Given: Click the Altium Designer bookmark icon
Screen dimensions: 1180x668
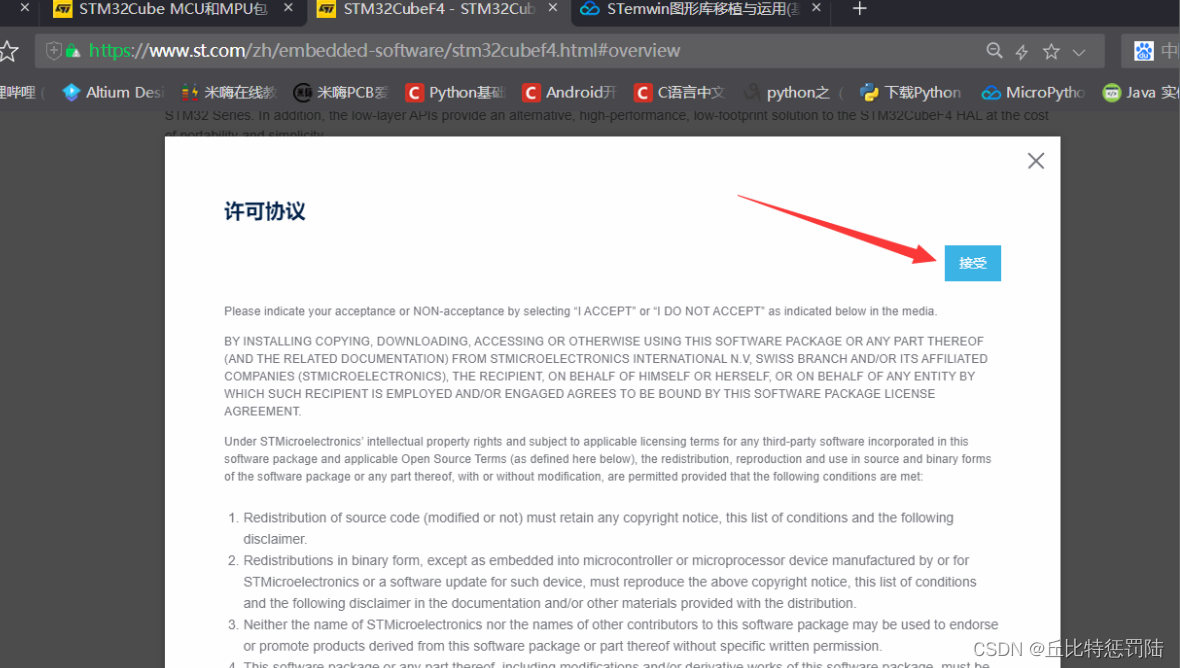Looking at the screenshot, I should [x=71, y=93].
